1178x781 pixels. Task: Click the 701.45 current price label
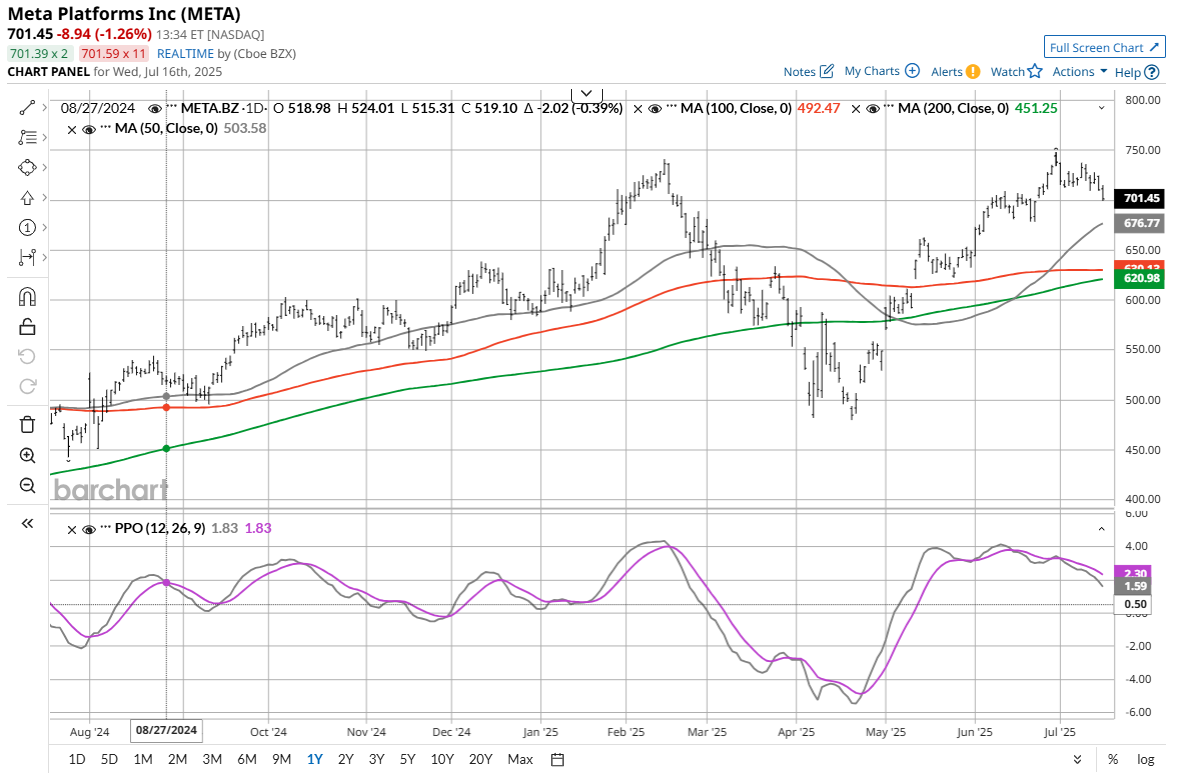pyautogui.click(x=1140, y=198)
